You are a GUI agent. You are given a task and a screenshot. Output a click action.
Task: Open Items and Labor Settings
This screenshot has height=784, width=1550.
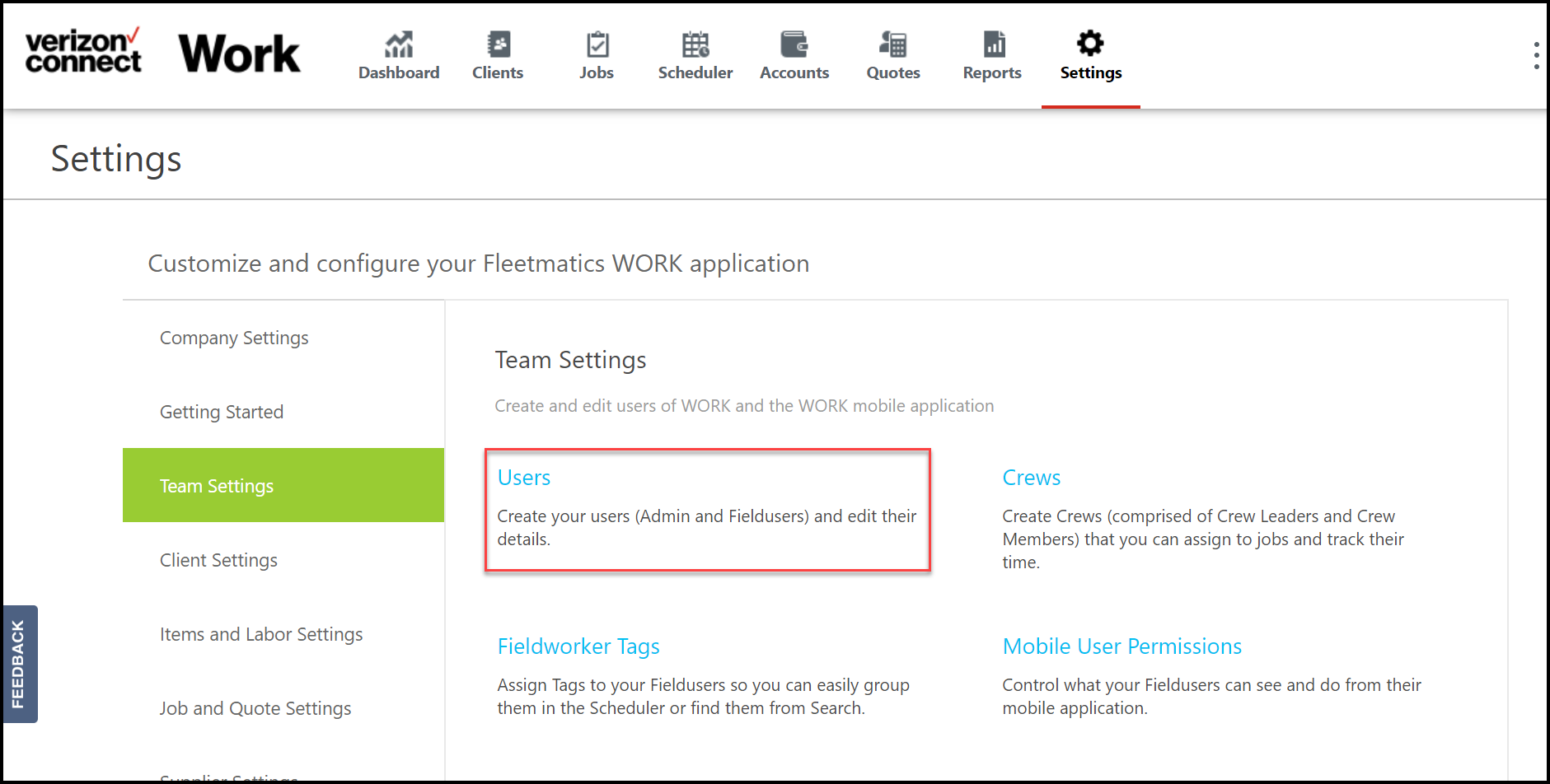click(261, 634)
